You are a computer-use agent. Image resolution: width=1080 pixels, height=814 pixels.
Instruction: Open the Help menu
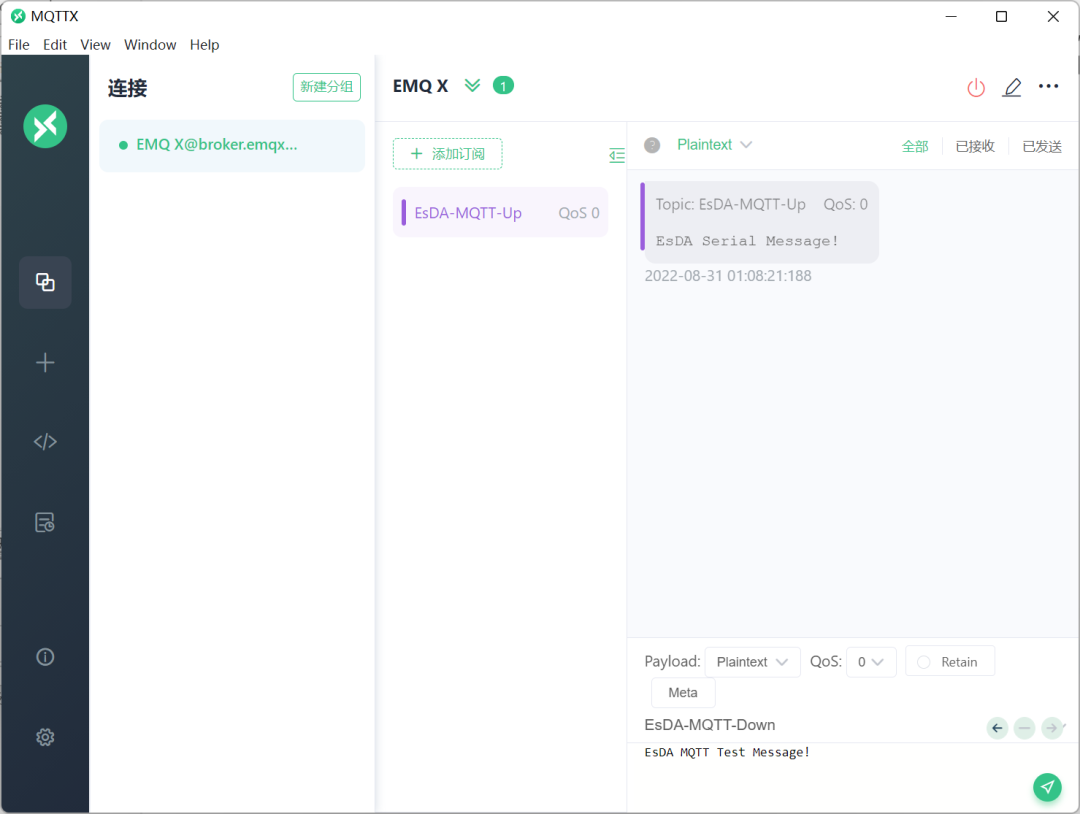coord(205,45)
